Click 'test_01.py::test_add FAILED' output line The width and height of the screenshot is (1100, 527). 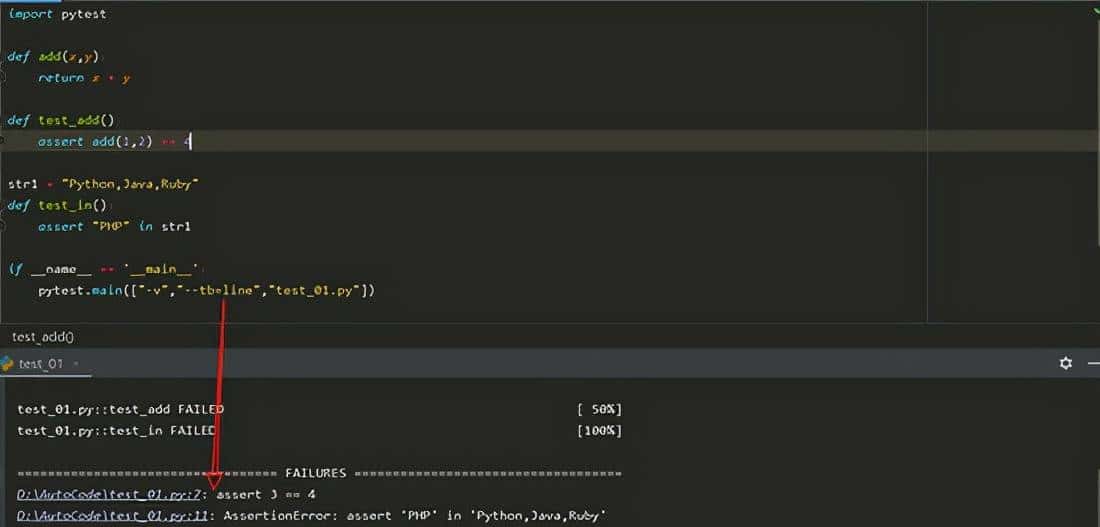point(121,409)
